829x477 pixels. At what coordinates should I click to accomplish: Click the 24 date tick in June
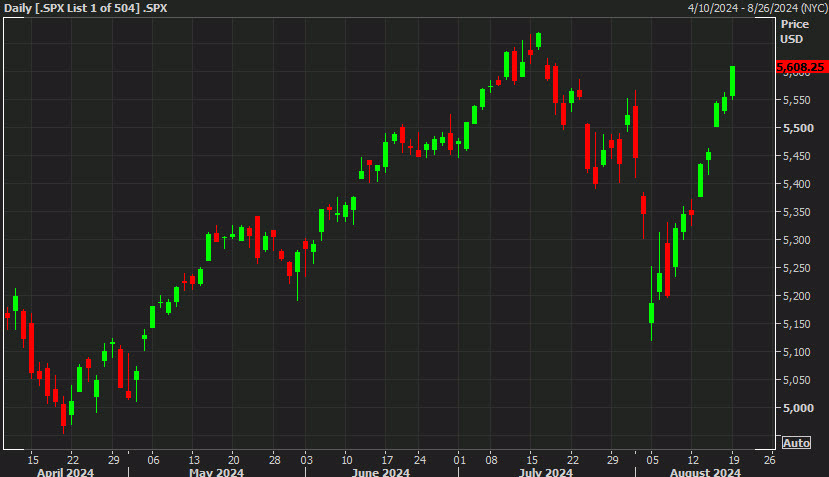pyautogui.click(x=419, y=460)
